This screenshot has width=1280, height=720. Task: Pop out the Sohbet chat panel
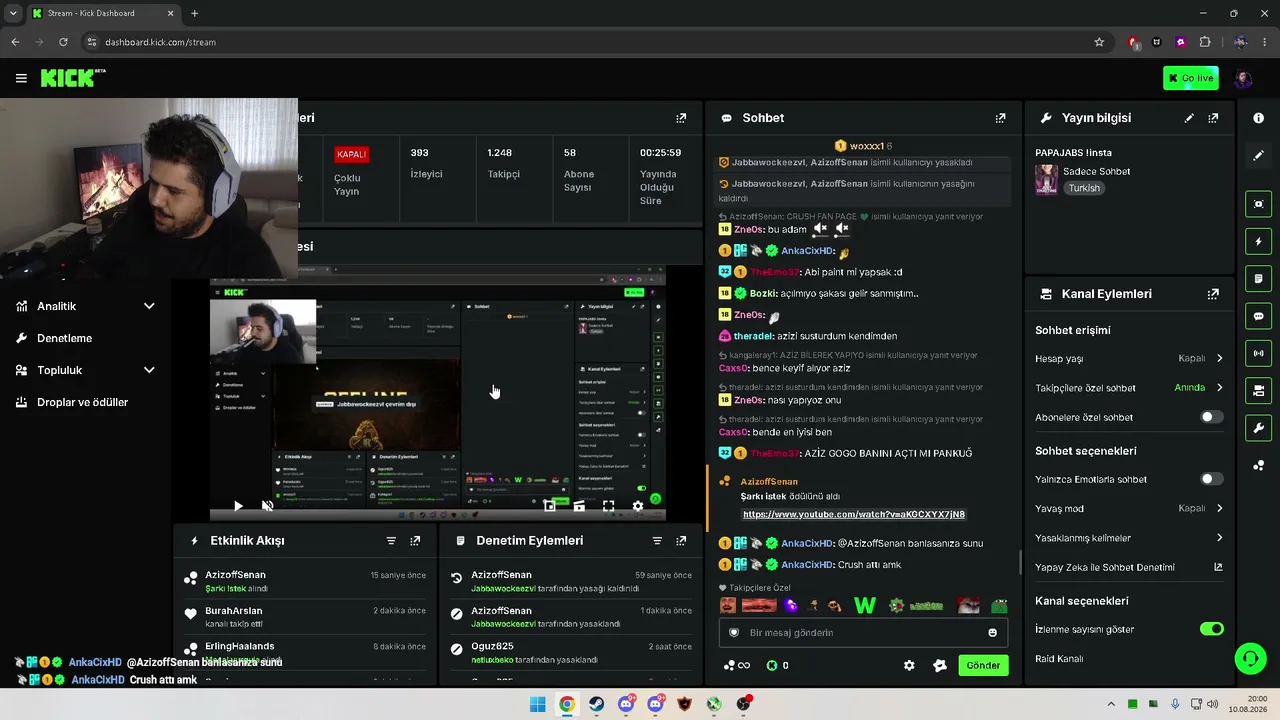coord(1000,118)
